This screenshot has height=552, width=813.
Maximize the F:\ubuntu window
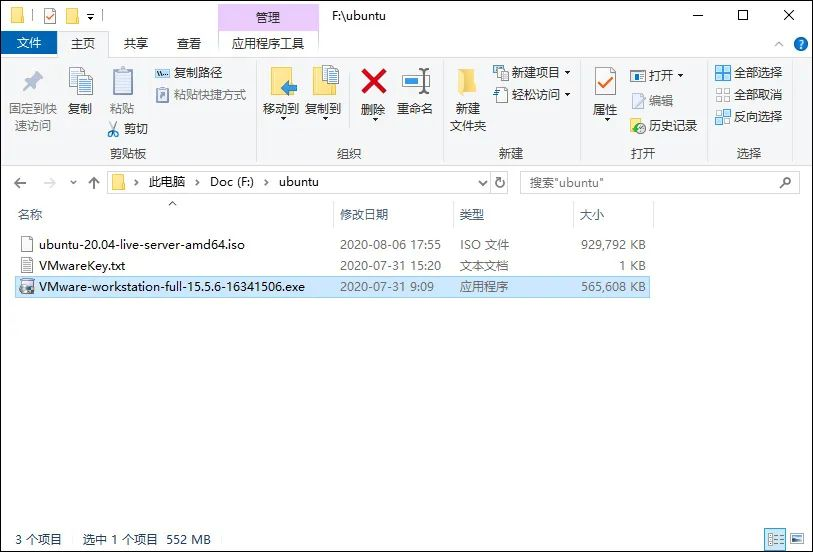point(742,16)
